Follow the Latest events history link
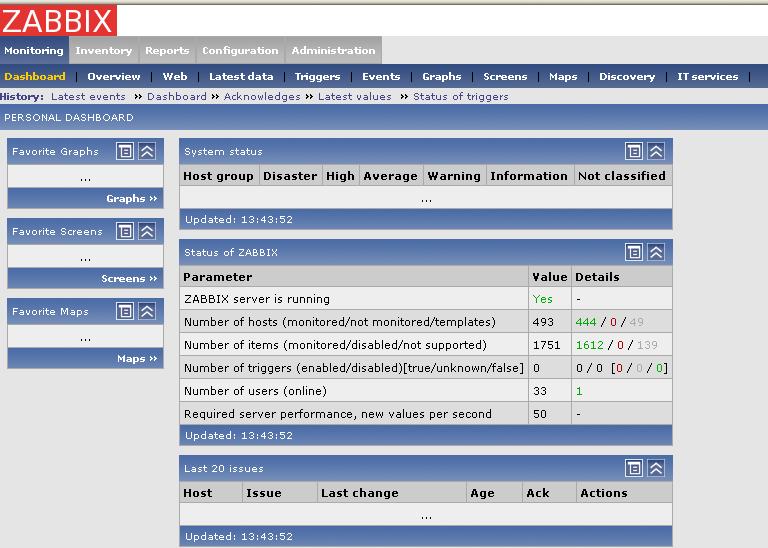 coord(88,97)
